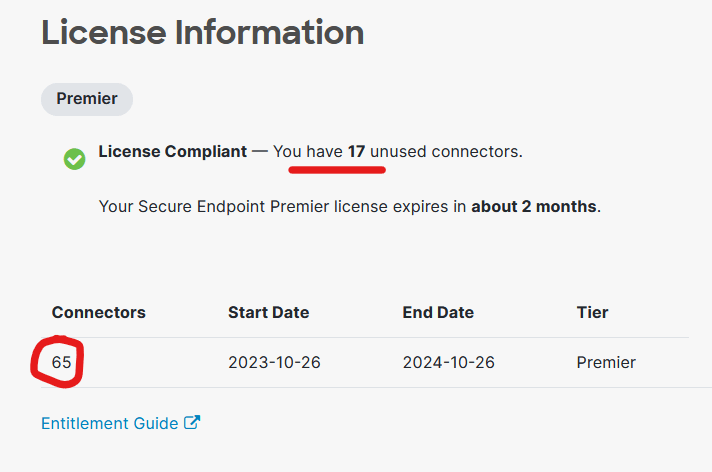Image resolution: width=712 pixels, height=472 pixels.
Task: Click the bold 'about 2 months' expiry text
Action: tap(534, 207)
